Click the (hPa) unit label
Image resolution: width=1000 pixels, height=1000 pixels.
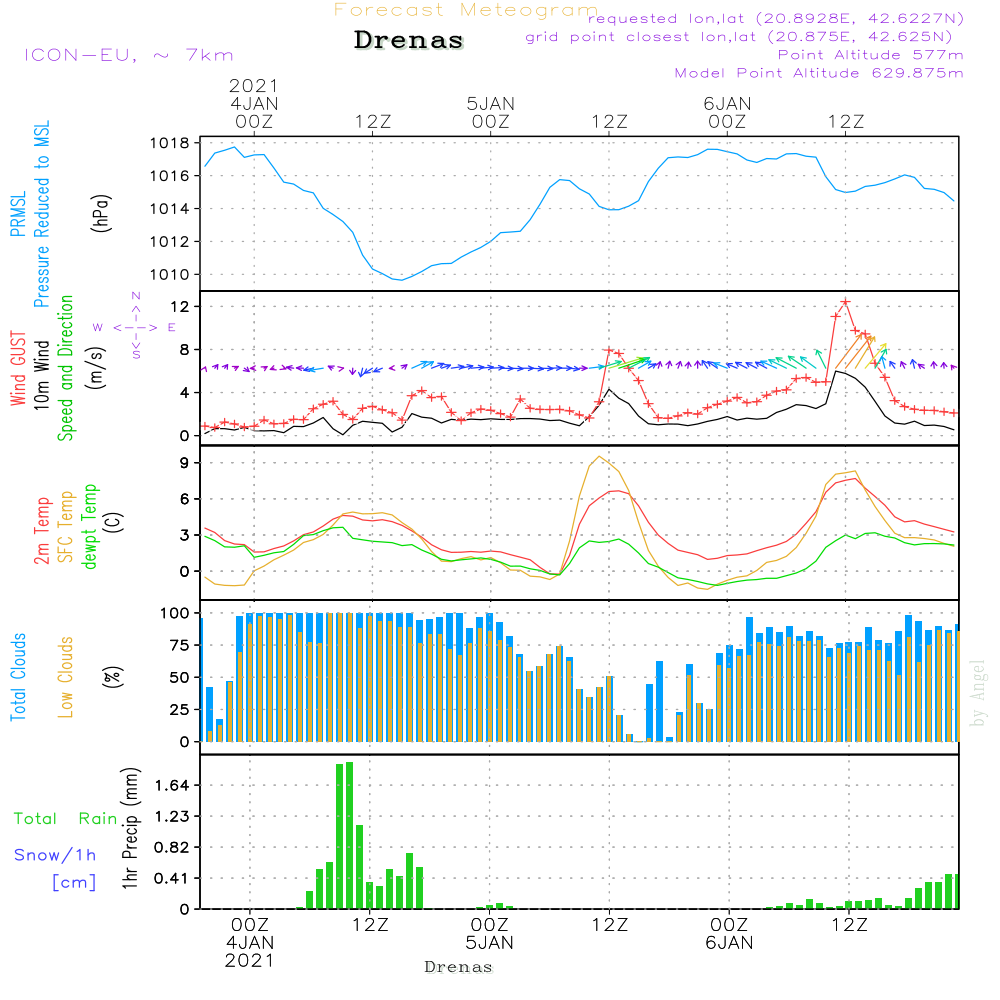(101, 213)
